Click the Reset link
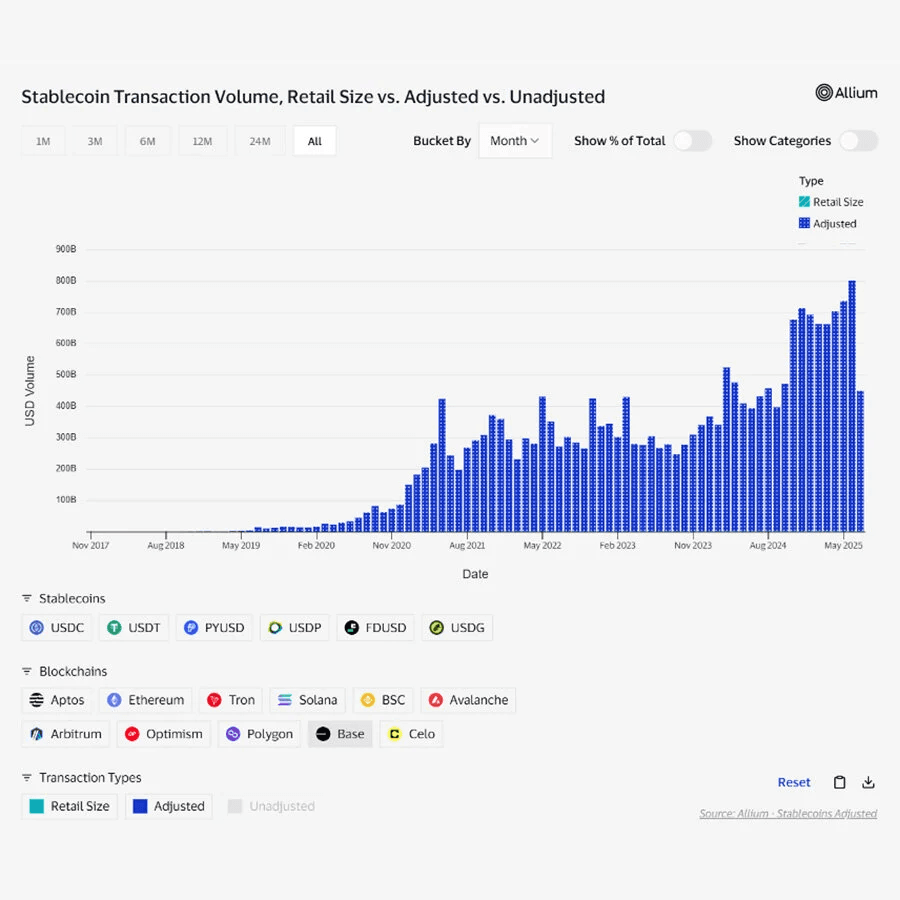Viewport: 900px width, 900px height. (794, 782)
